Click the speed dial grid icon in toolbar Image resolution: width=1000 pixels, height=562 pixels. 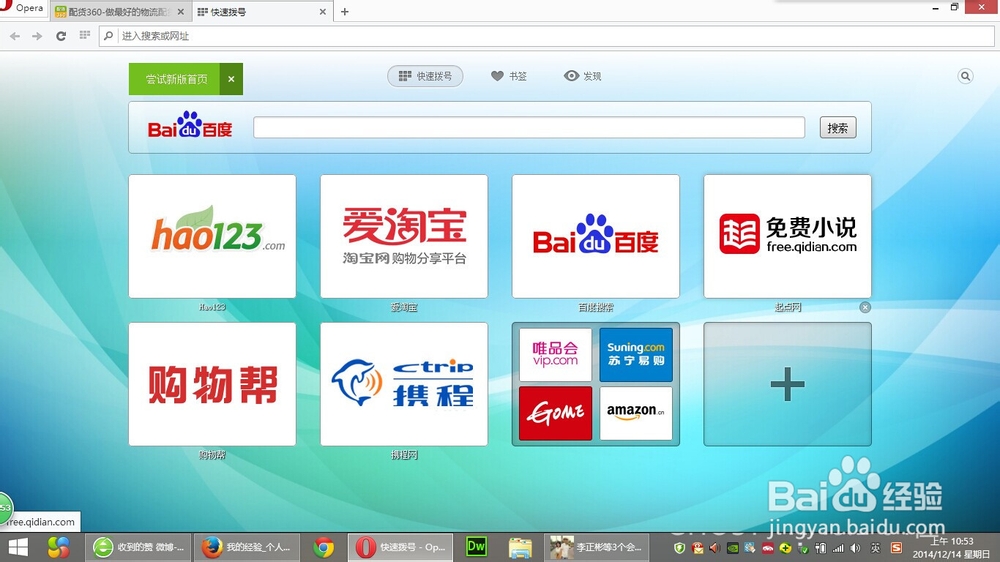pyautogui.click(x=84, y=36)
